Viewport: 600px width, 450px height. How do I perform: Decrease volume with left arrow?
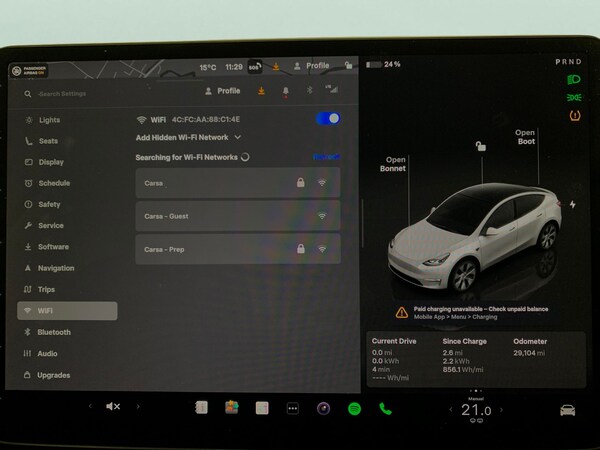point(90,406)
